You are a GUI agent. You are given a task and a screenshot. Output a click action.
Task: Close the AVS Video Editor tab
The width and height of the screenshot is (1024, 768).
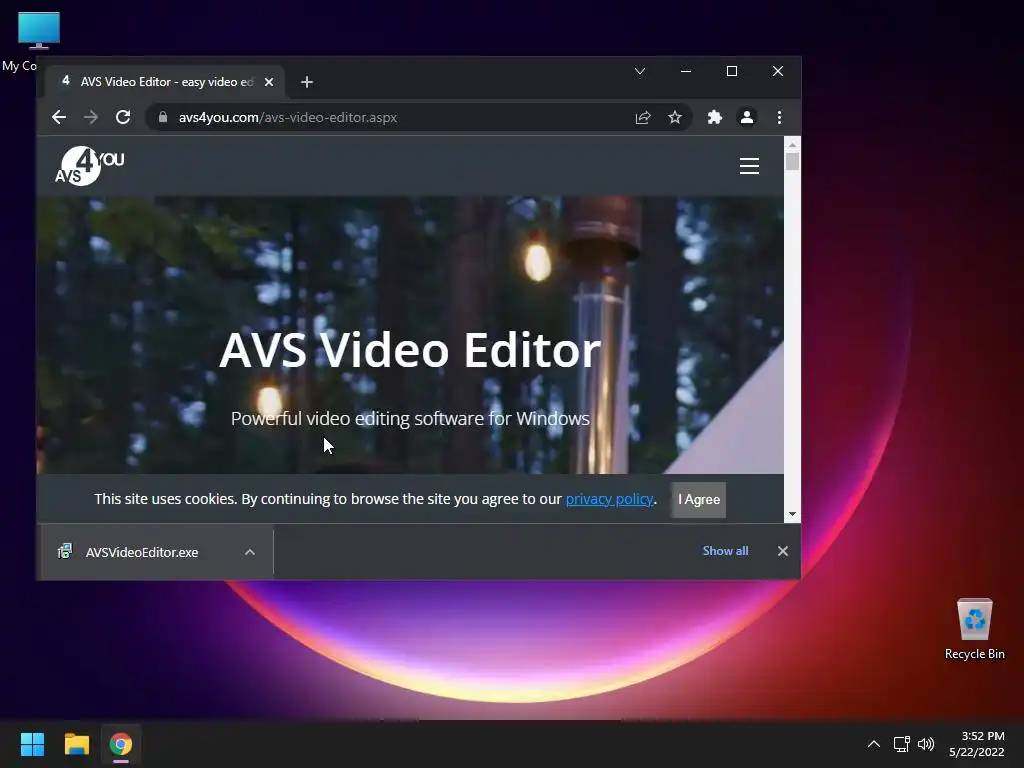[x=268, y=82]
